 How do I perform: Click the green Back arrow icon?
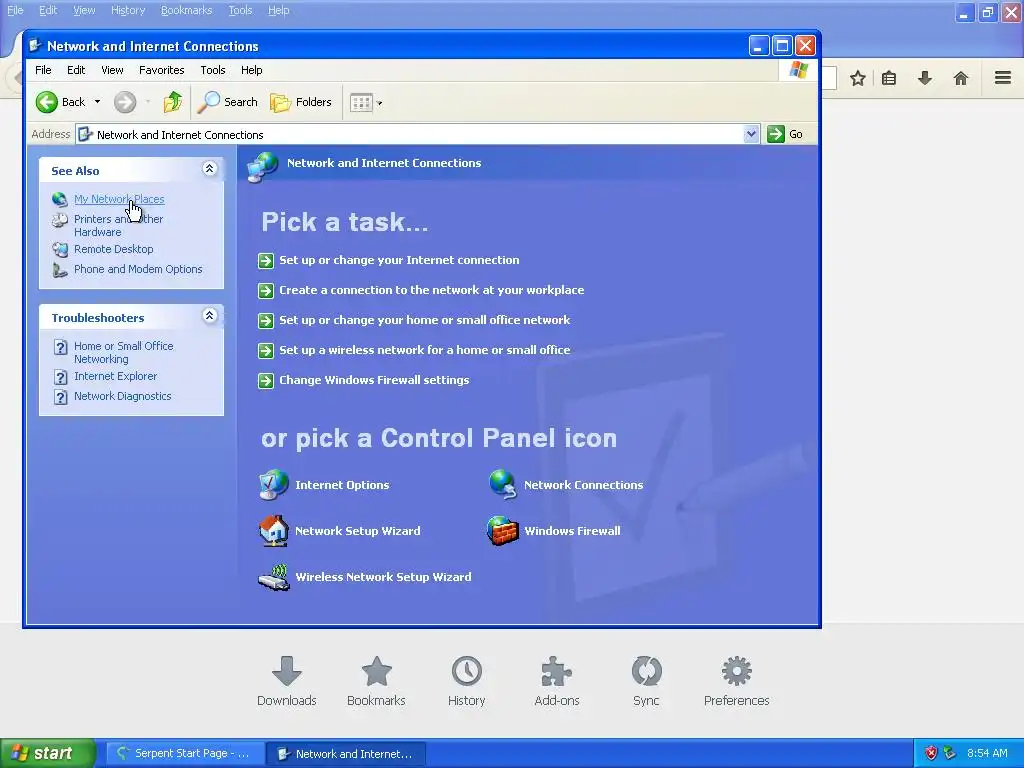(47, 102)
